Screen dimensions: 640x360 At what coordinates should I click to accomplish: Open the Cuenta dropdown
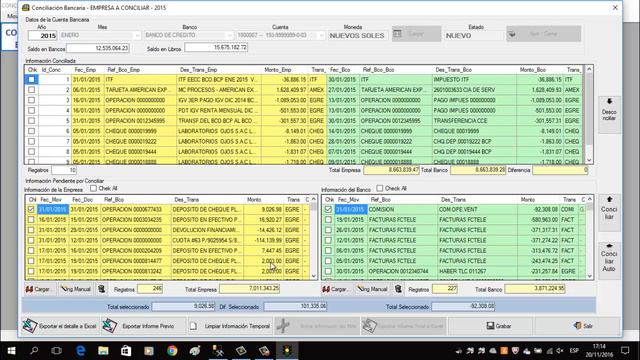321,36
